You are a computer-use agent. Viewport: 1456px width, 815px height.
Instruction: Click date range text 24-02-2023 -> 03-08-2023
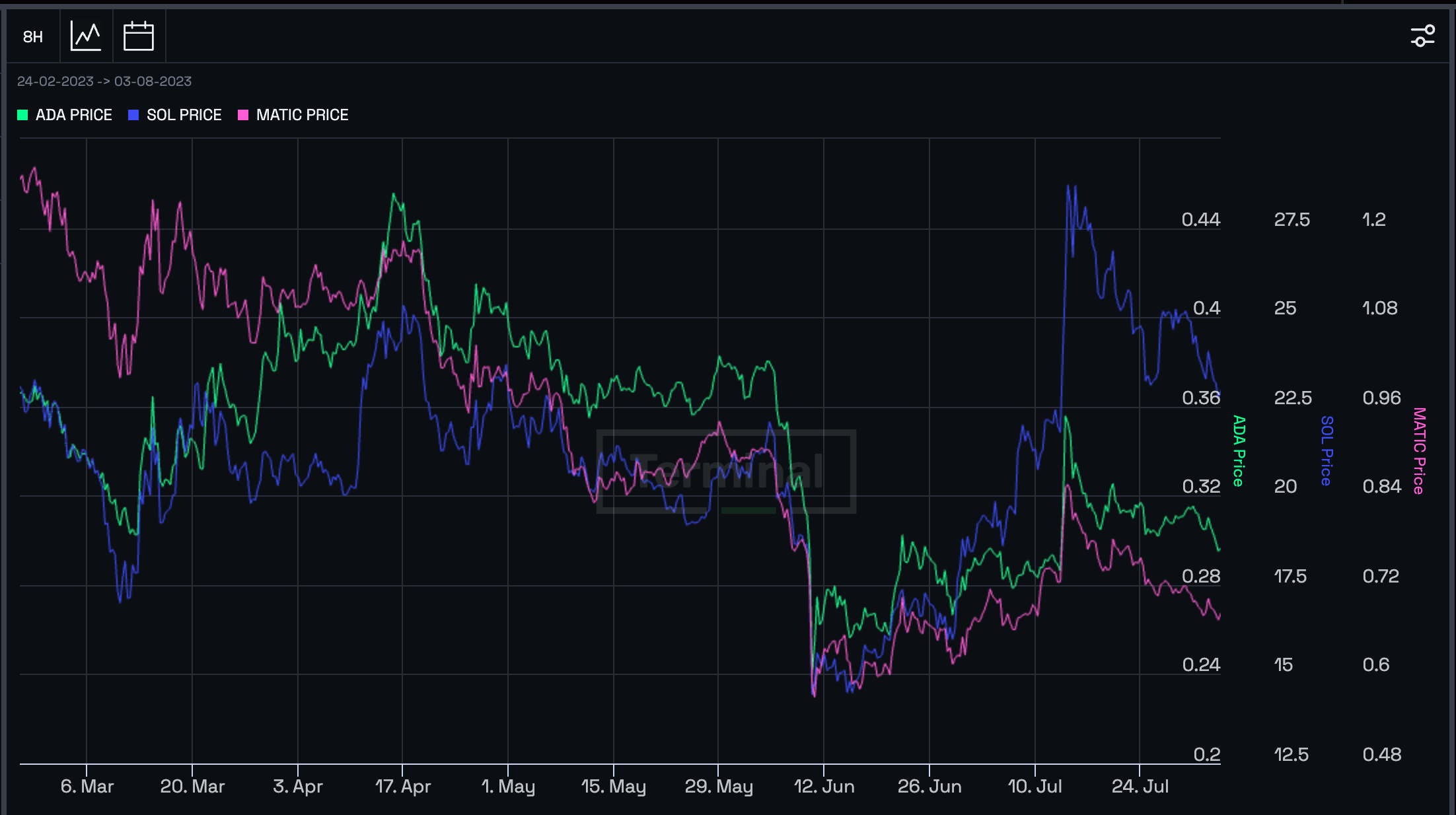pyautogui.click(x=104, y=81)
